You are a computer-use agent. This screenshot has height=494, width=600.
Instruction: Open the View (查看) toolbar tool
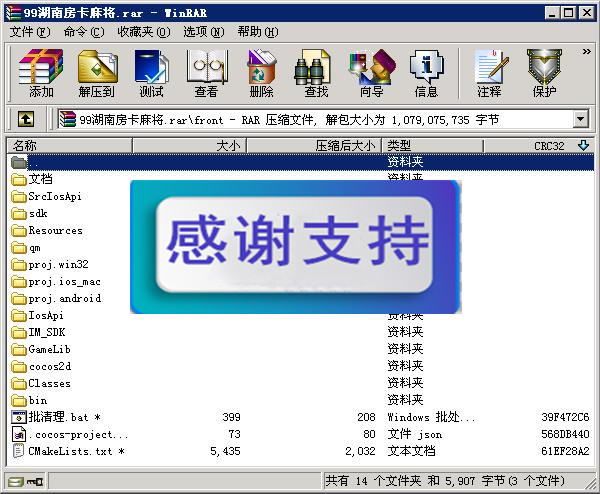[x=206, y=73]
